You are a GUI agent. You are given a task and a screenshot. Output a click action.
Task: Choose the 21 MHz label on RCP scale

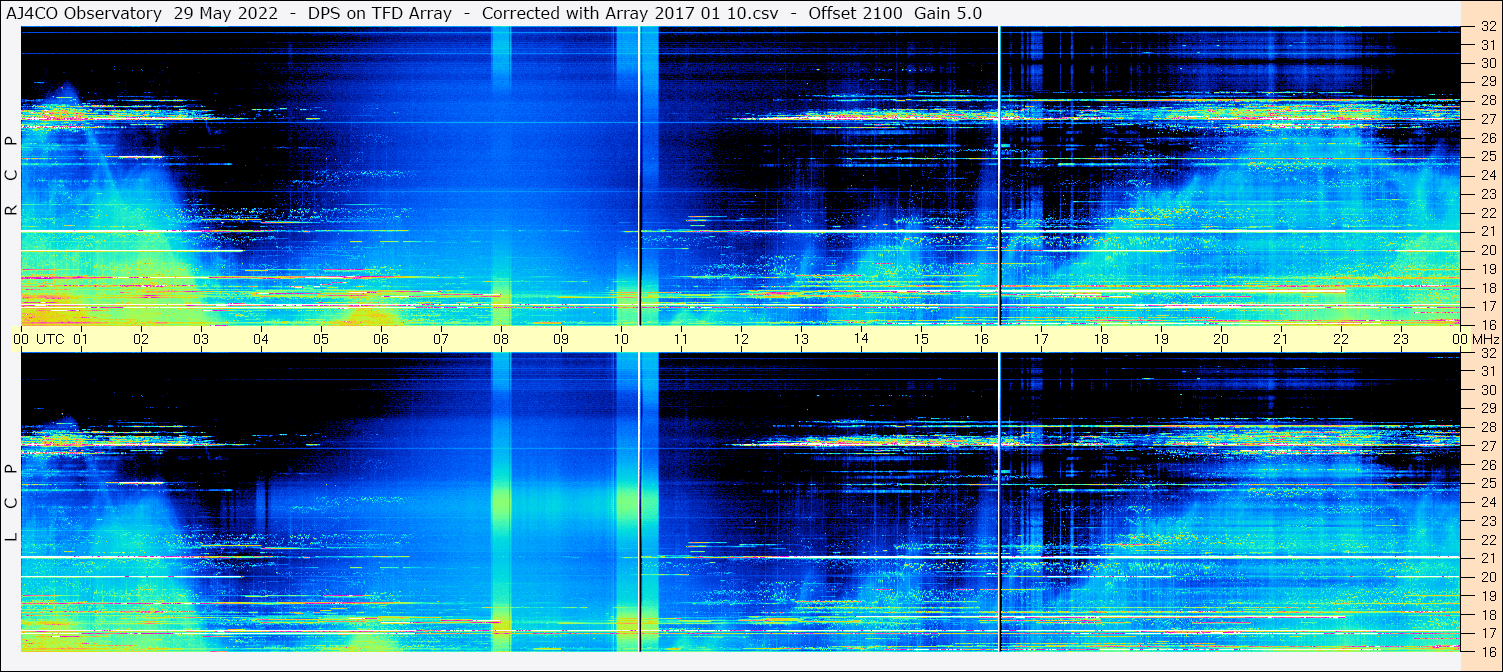(1487, 231)
